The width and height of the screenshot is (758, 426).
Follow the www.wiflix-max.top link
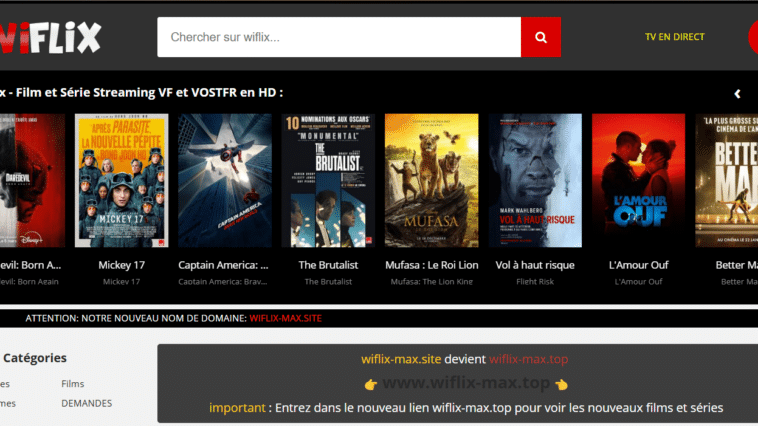click(466, 383)
